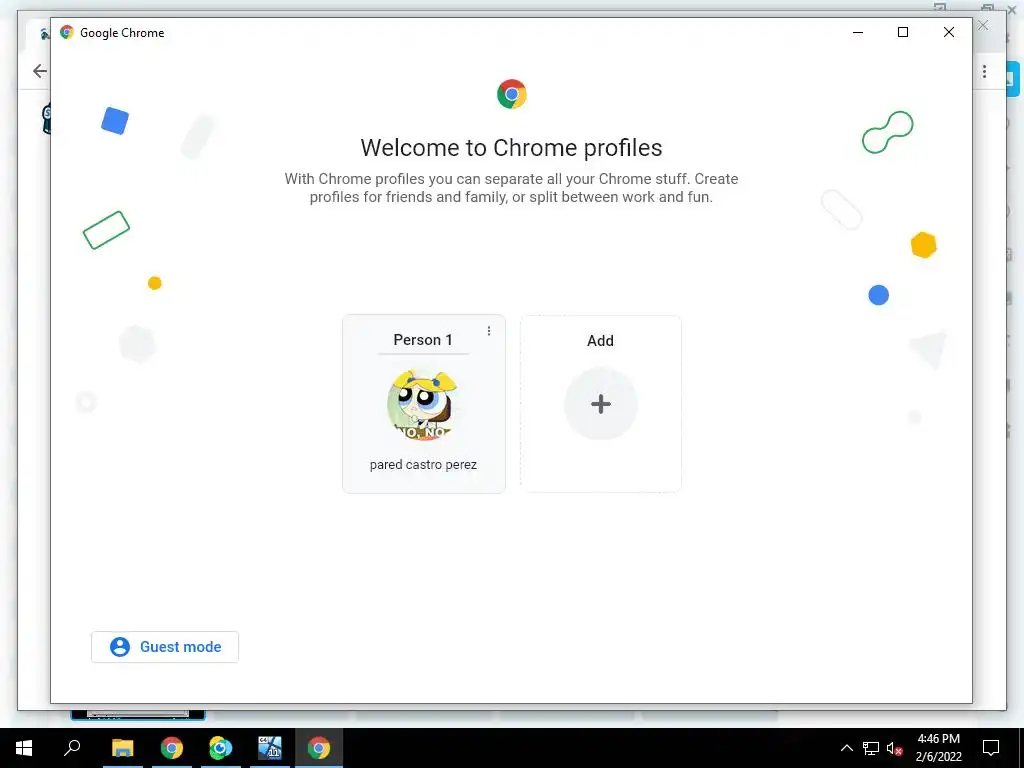
Task: Open the clock showing 4:46 PM
Action: [938, 748]
